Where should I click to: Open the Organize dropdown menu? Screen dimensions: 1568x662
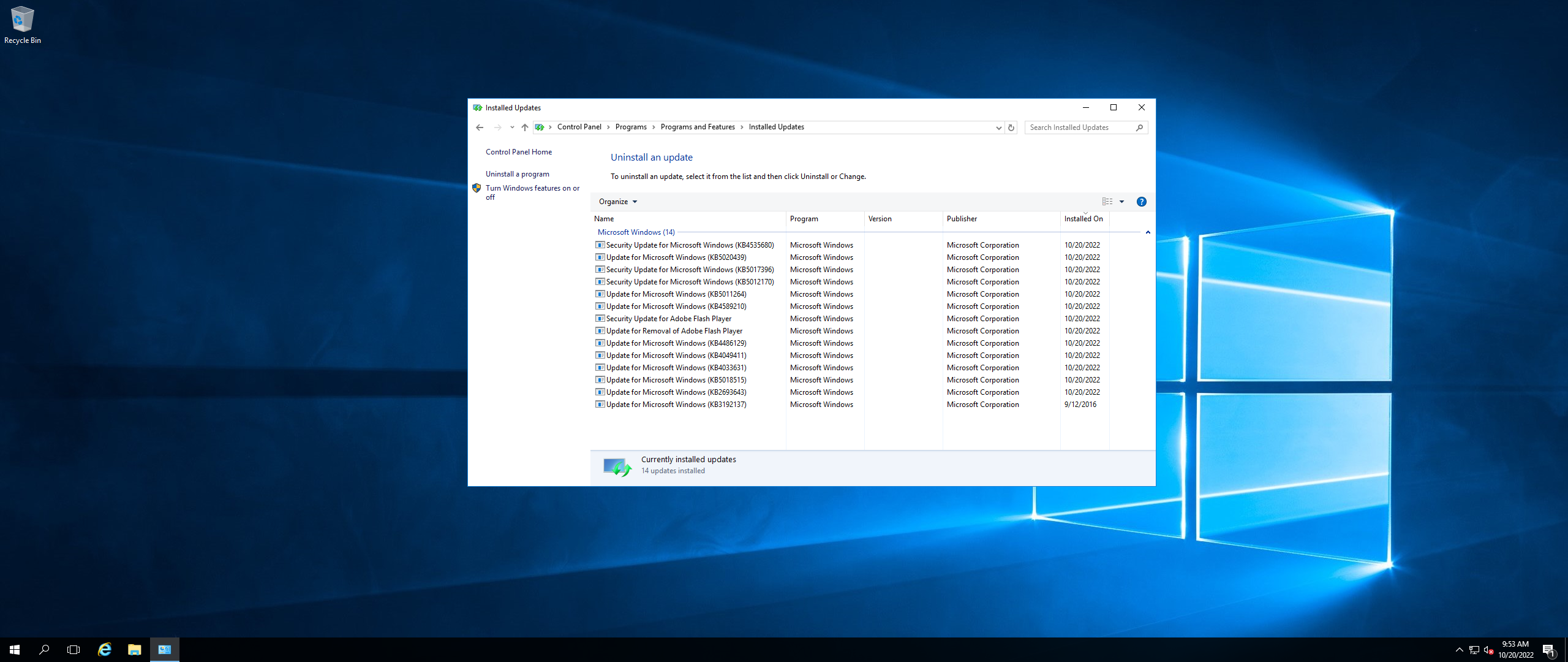click(x=618, y=202)
